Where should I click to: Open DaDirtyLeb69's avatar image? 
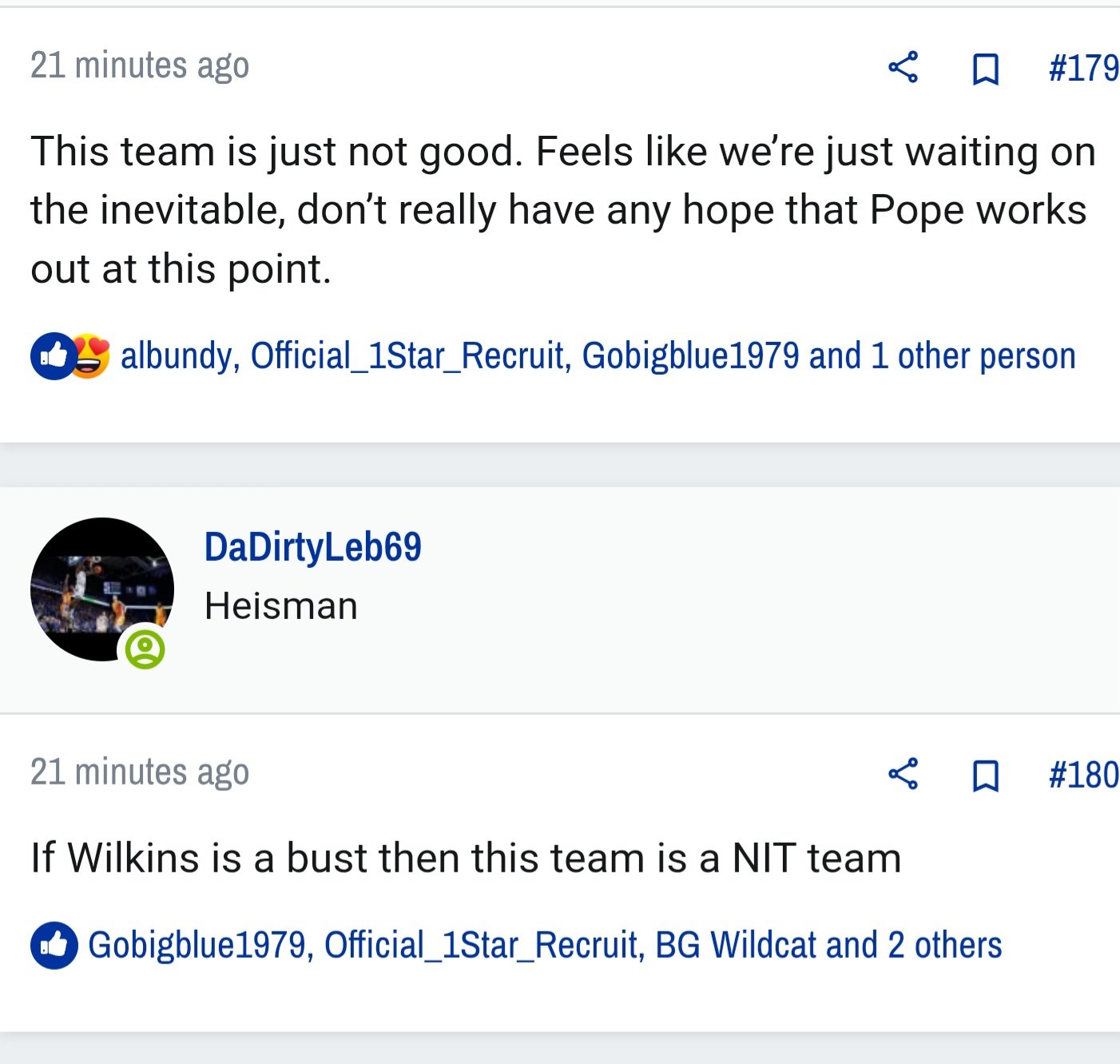click(102, 590)
